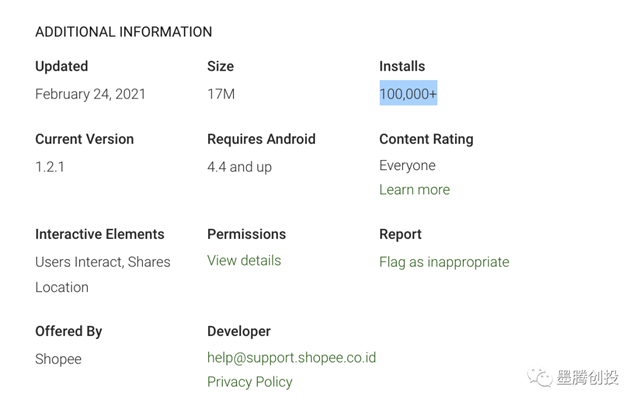Open the Privacy Policy link
This screenshot has width=640, height=406.
pyautogui.click(x=250, y=382)
